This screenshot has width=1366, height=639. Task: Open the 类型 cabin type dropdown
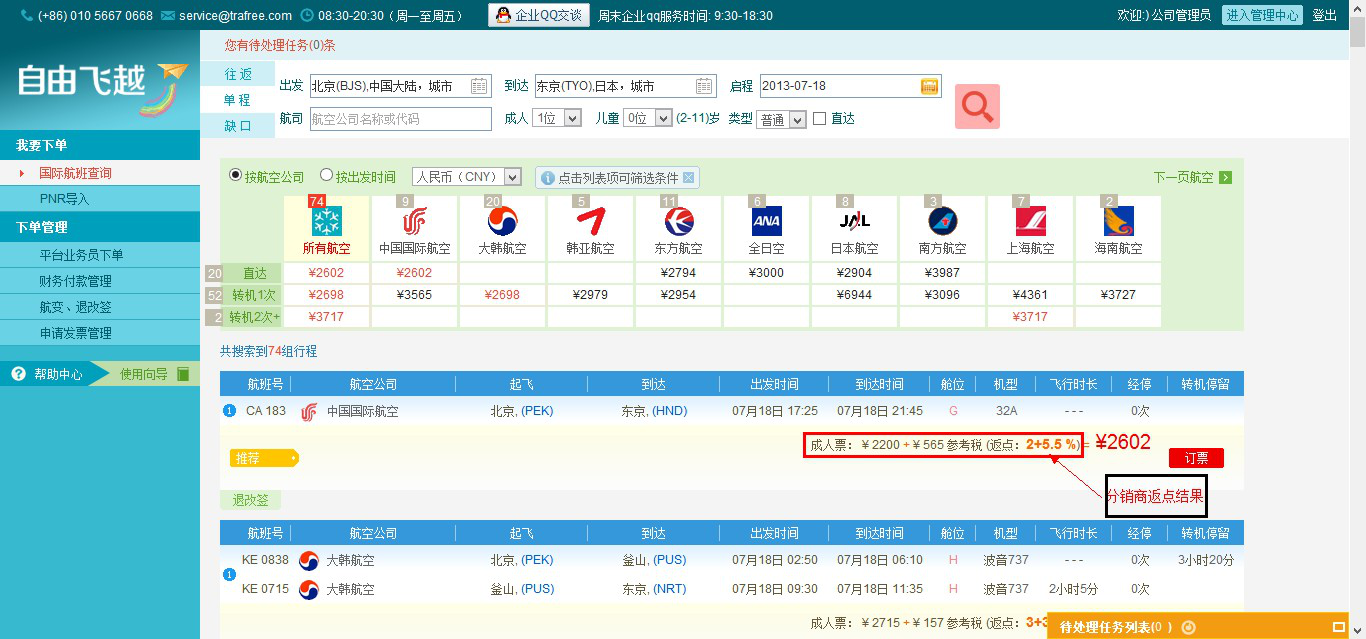click(781, 120)
